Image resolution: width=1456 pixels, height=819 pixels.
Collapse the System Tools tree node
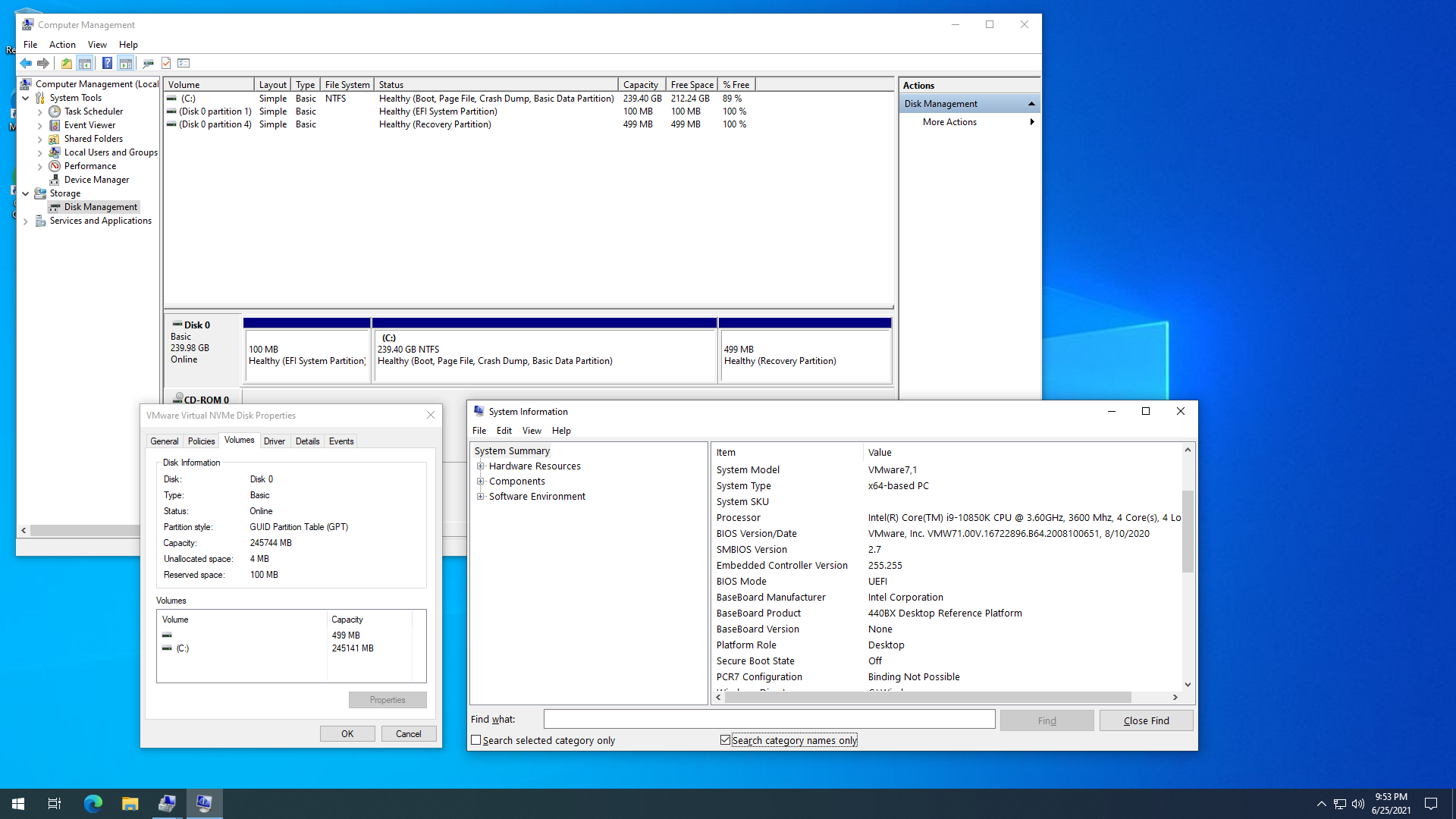tap(26, 98)
